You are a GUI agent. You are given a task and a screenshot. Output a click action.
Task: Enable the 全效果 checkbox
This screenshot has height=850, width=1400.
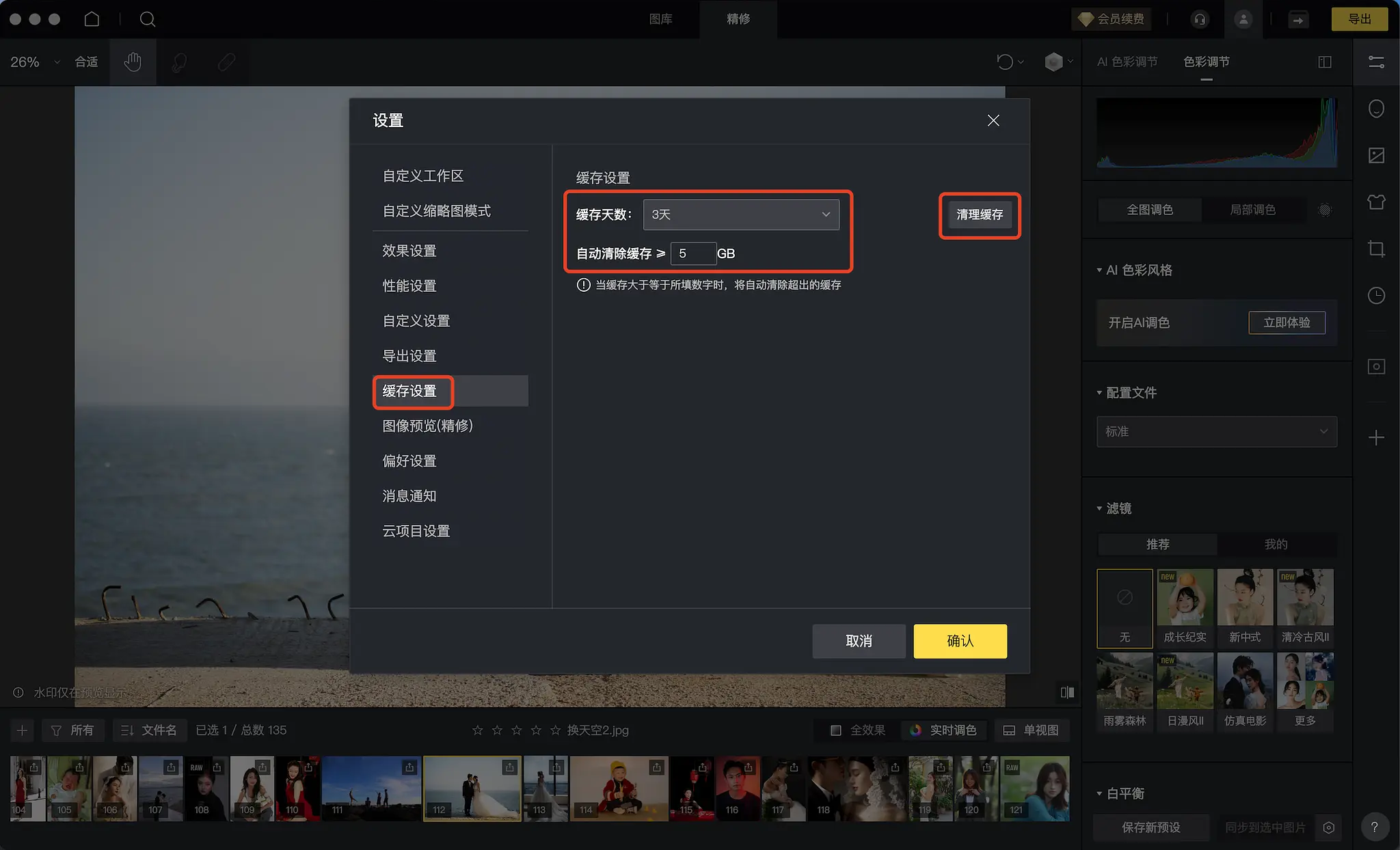(835, 730)
